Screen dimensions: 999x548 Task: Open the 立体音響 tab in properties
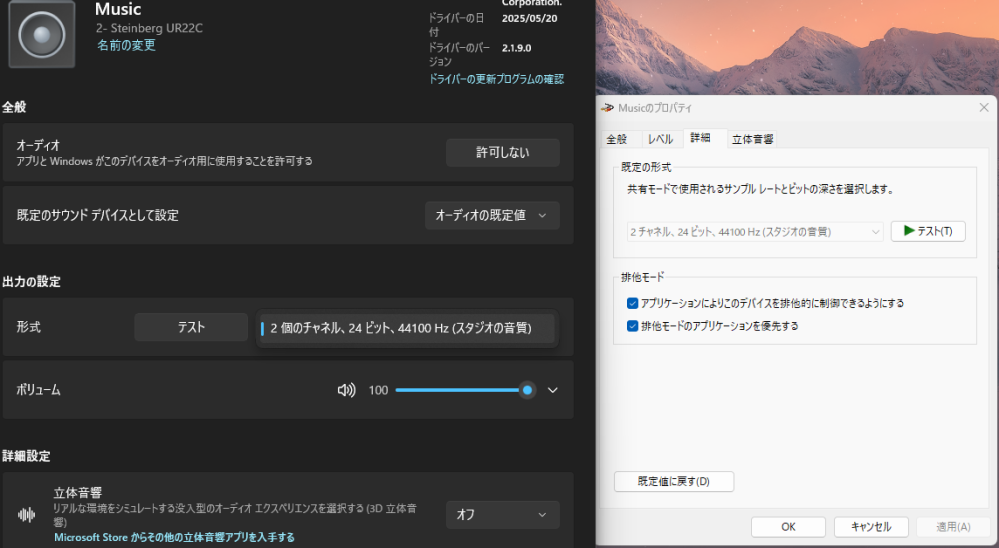(752, 139)
